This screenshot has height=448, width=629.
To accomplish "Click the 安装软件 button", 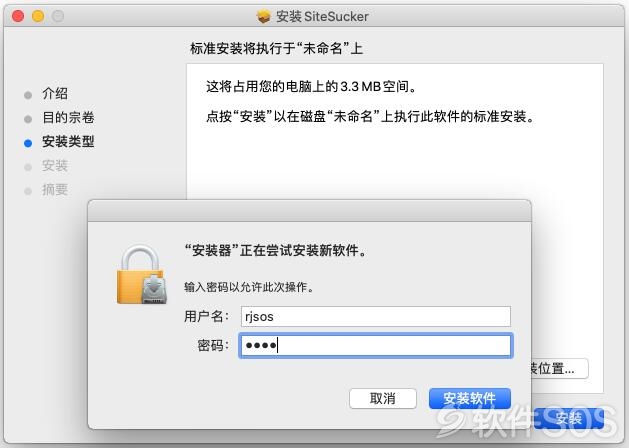I will (470, 398).
